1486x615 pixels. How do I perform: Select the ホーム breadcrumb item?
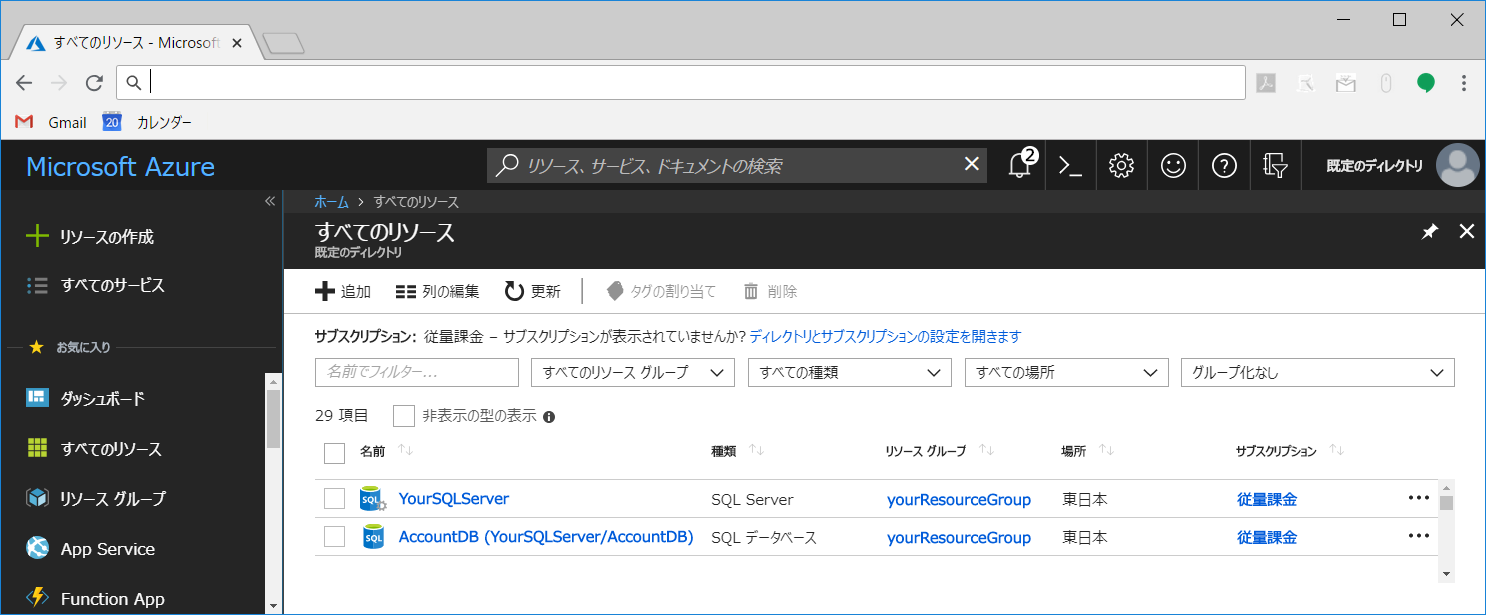pos(331,201)
